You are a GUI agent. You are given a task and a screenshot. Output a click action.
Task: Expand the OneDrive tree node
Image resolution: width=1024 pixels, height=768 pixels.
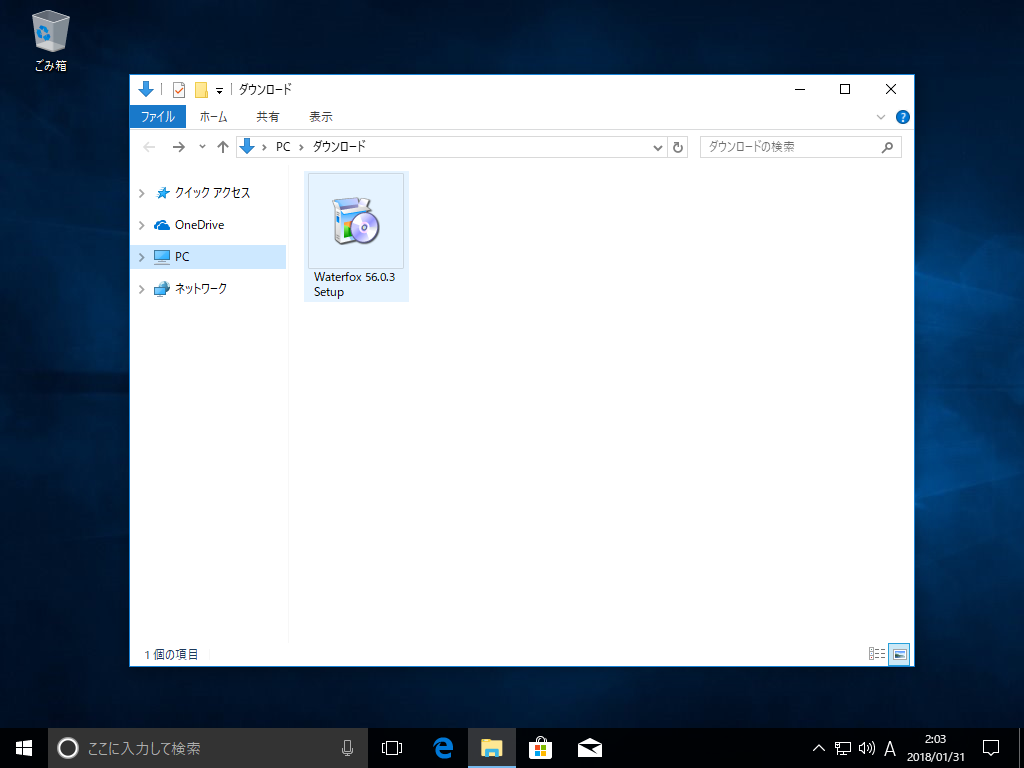[x=142, y=225]
